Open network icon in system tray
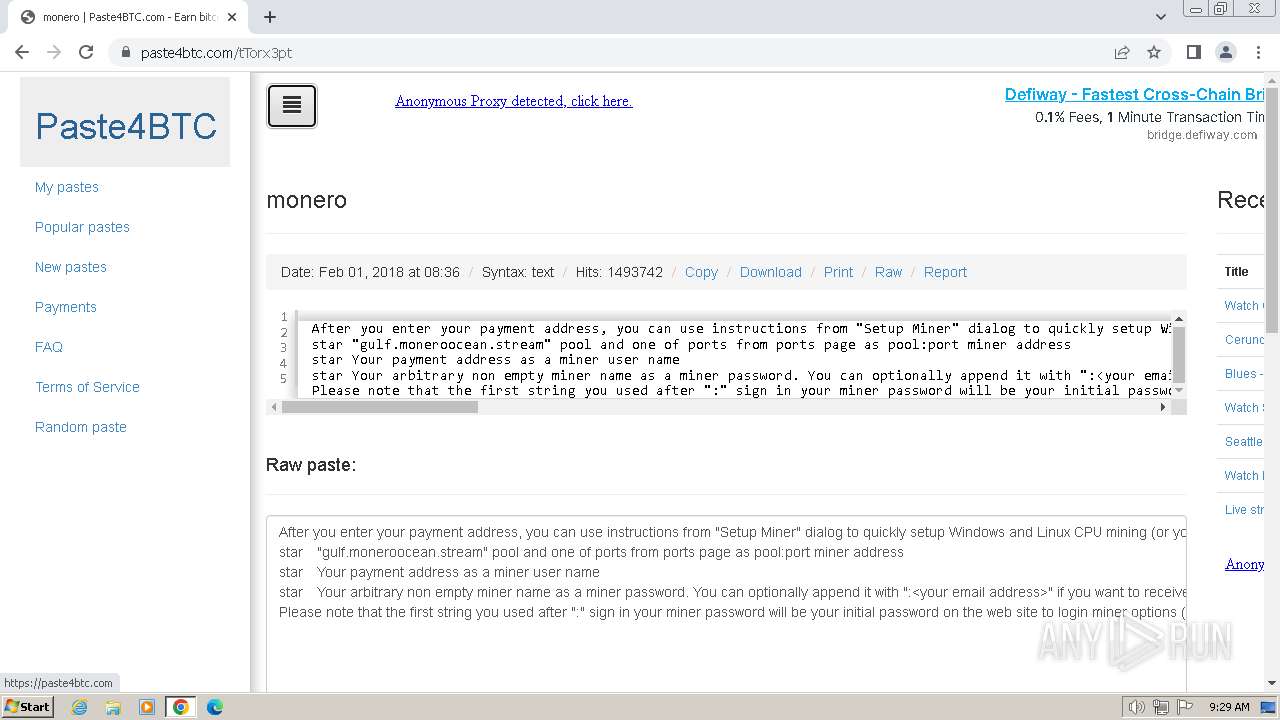The width and height of the screenshot is (1280, 720). click(1161, 707)
